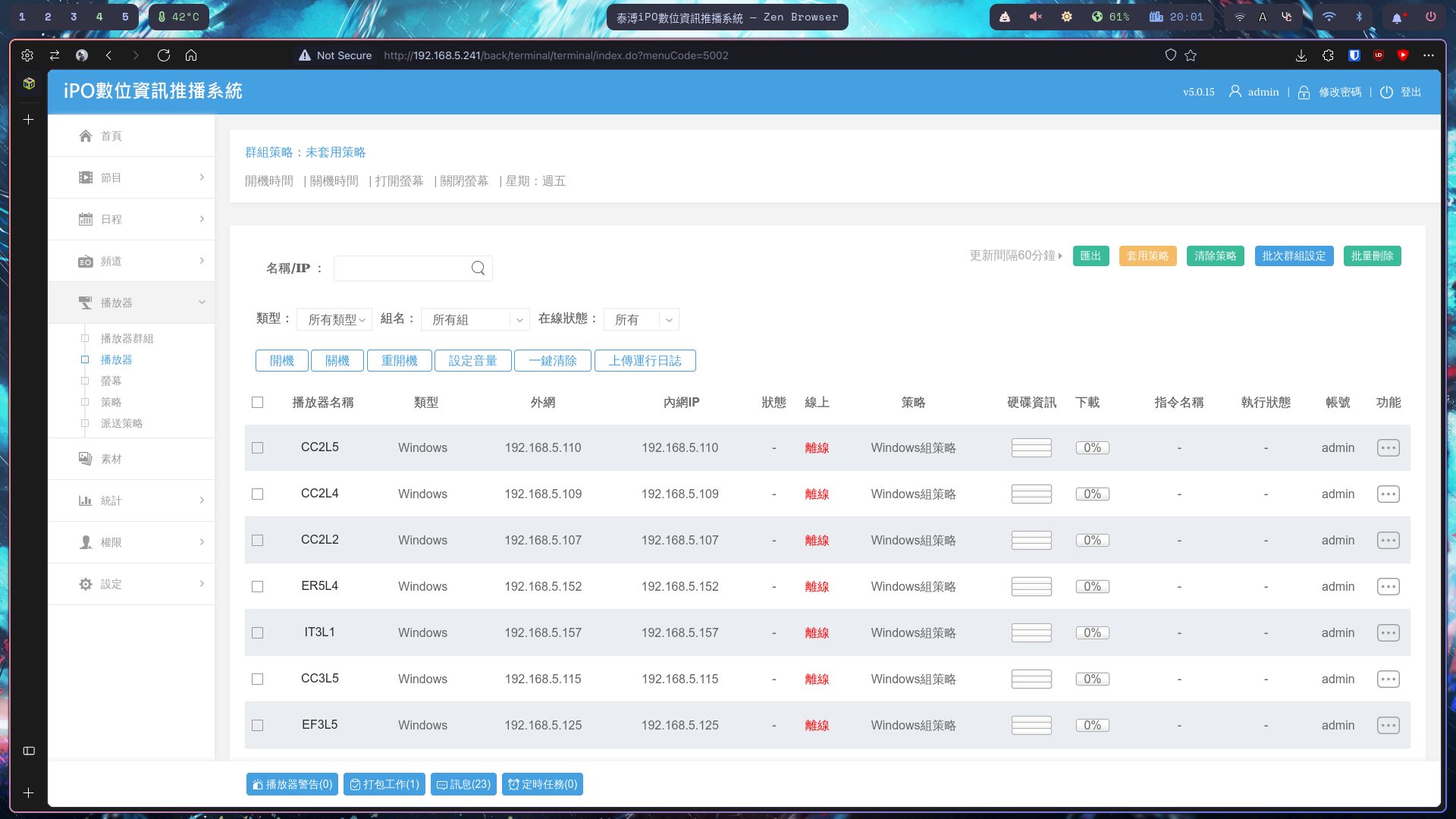Check the box for player ER5L4
This screenshot has width=1456, height=819.
pos(257,587)
